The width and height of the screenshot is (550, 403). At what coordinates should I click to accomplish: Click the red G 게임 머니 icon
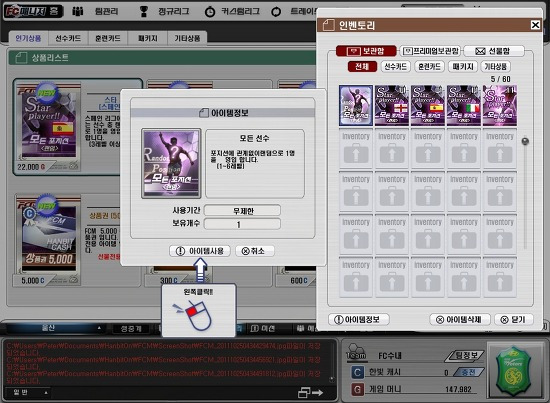357,389
